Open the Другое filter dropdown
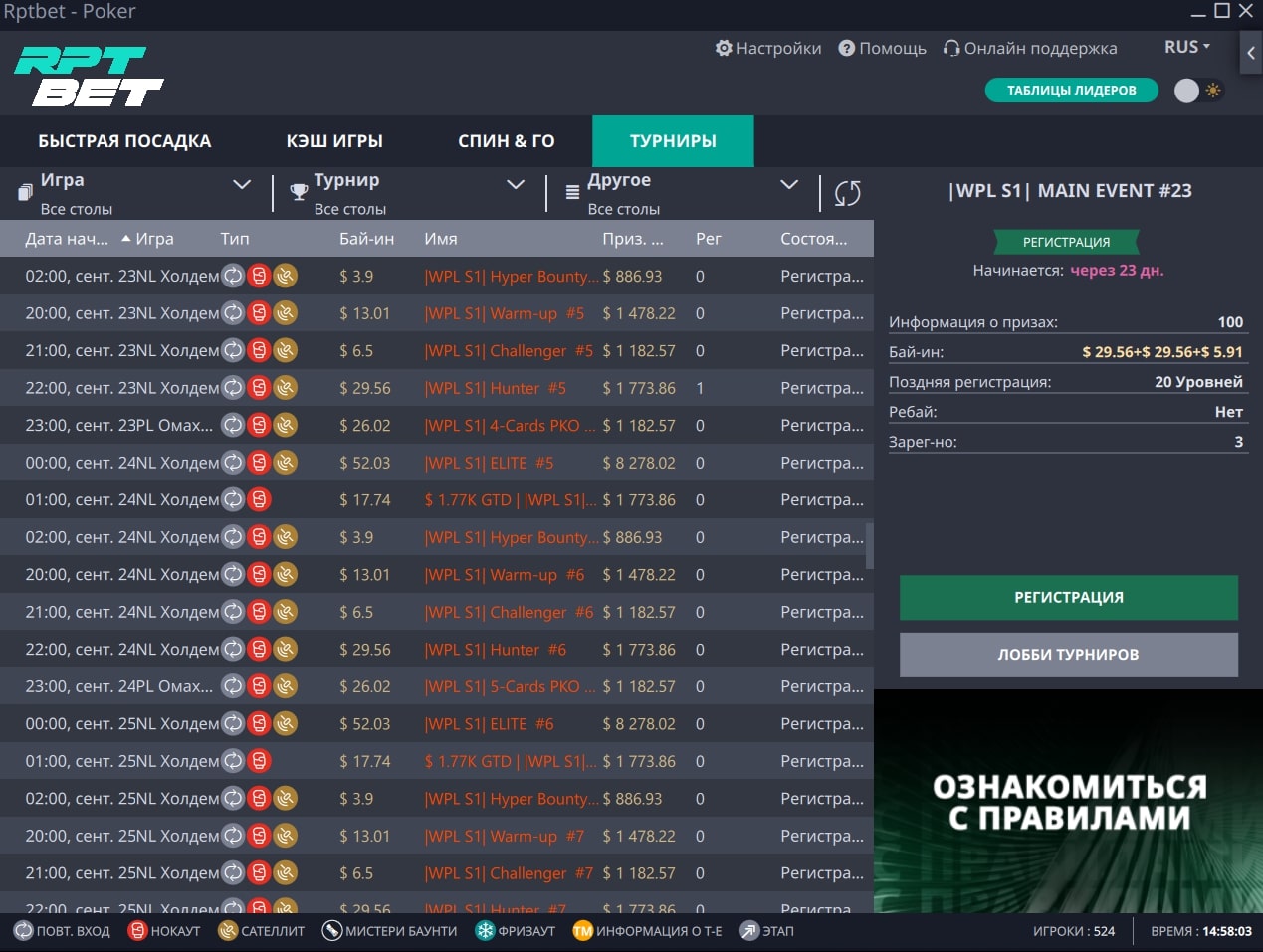The height and width of the screenshot is (952, 1263). click(788, 184)
